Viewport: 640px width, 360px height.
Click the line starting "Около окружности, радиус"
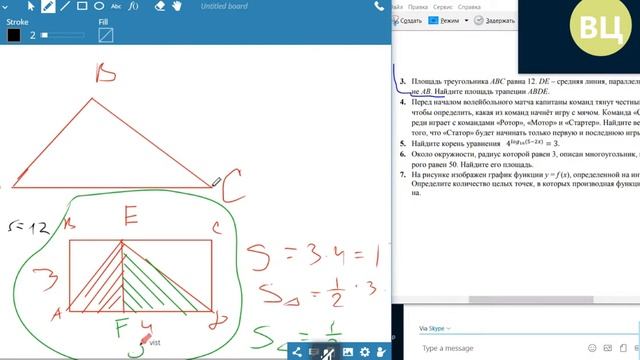tap(525, 154)
